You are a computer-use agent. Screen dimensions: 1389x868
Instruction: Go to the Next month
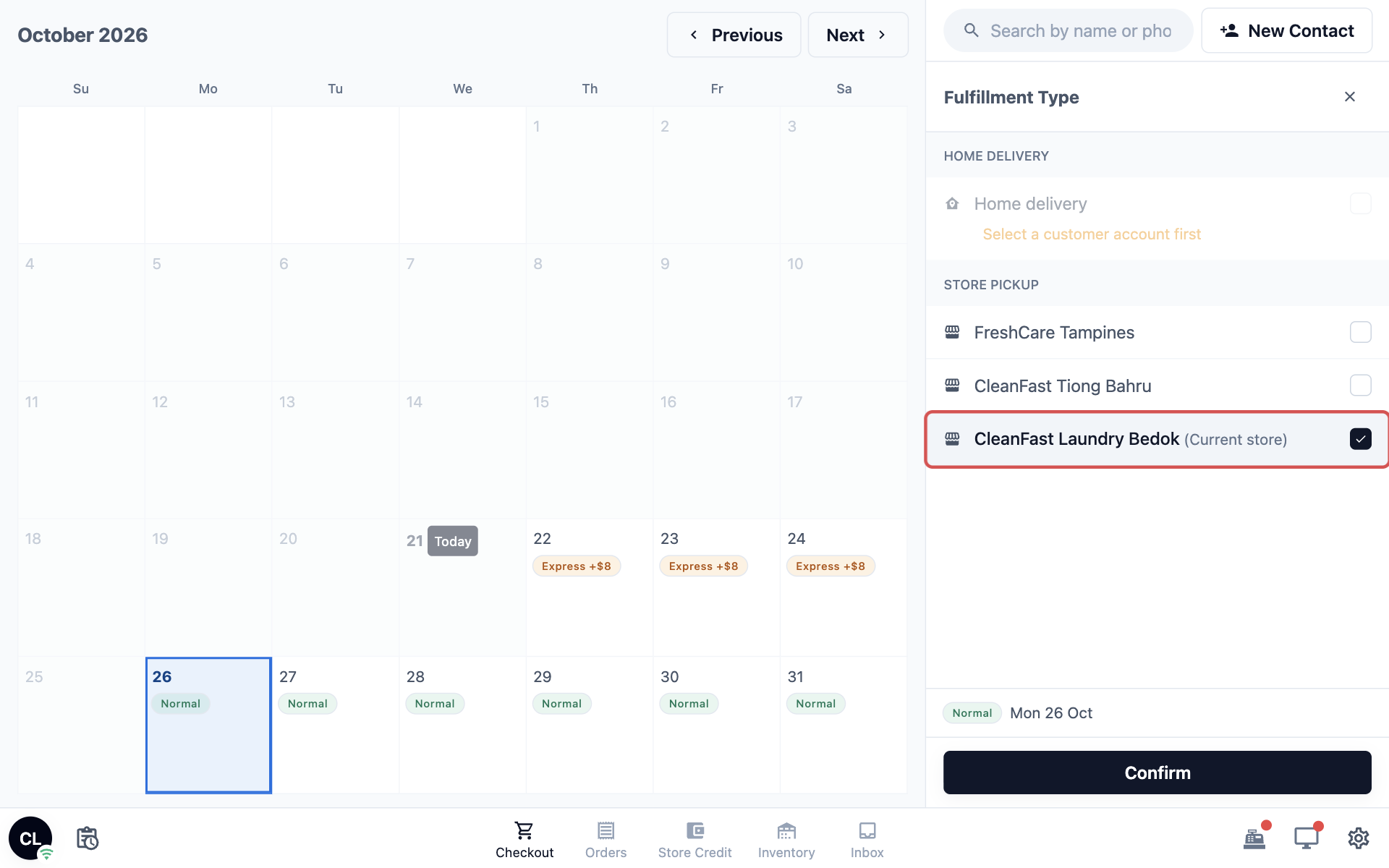click(857, 35)
